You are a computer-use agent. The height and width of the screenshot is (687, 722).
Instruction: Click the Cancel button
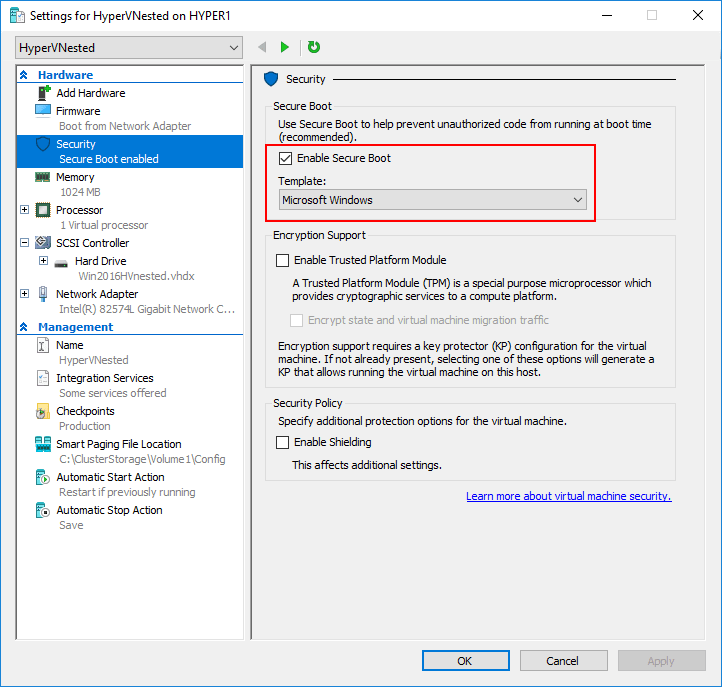click(x=564, y=661)
